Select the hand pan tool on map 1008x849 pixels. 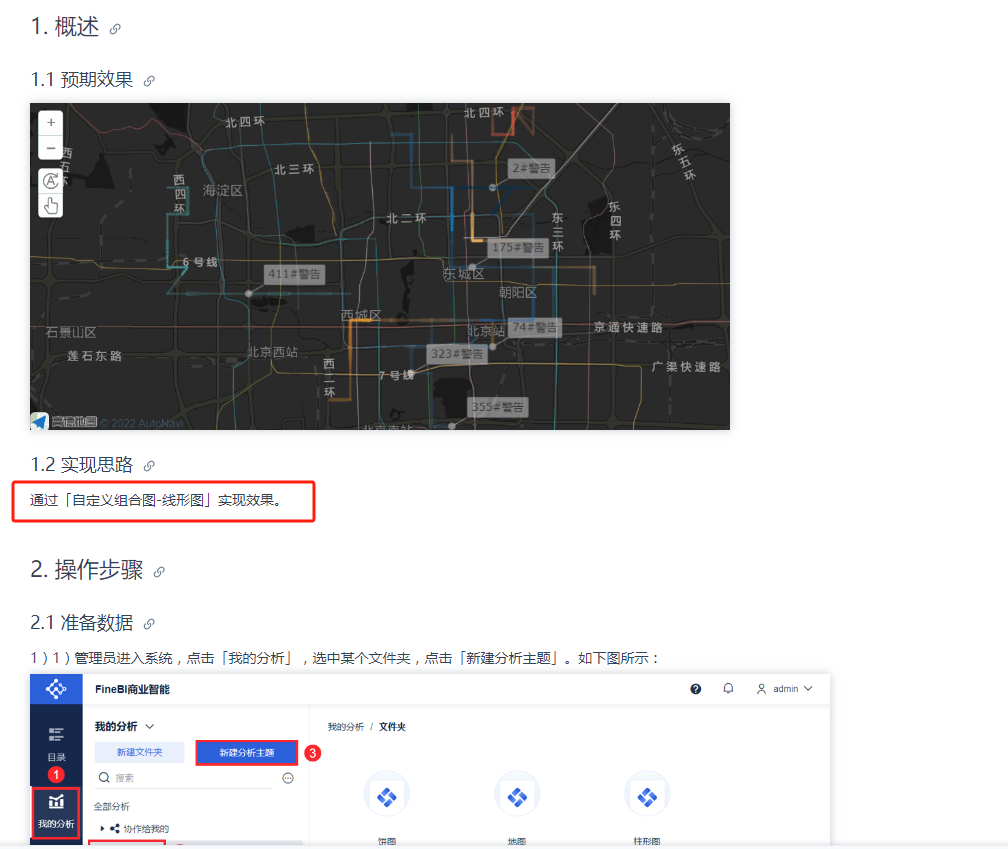click(x=51, y=206)
